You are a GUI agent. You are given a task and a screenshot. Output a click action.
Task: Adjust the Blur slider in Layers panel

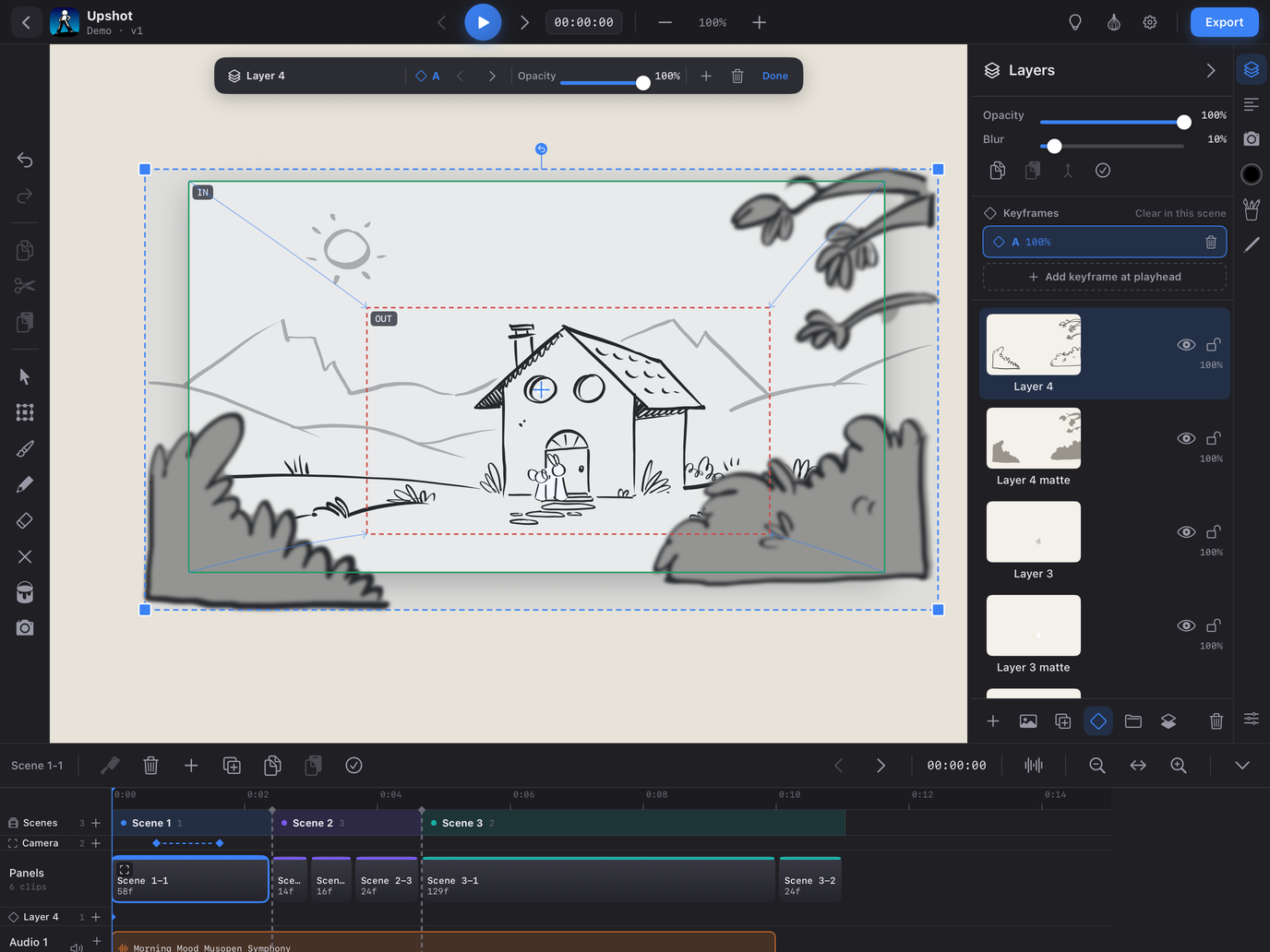click(1111, 146)
